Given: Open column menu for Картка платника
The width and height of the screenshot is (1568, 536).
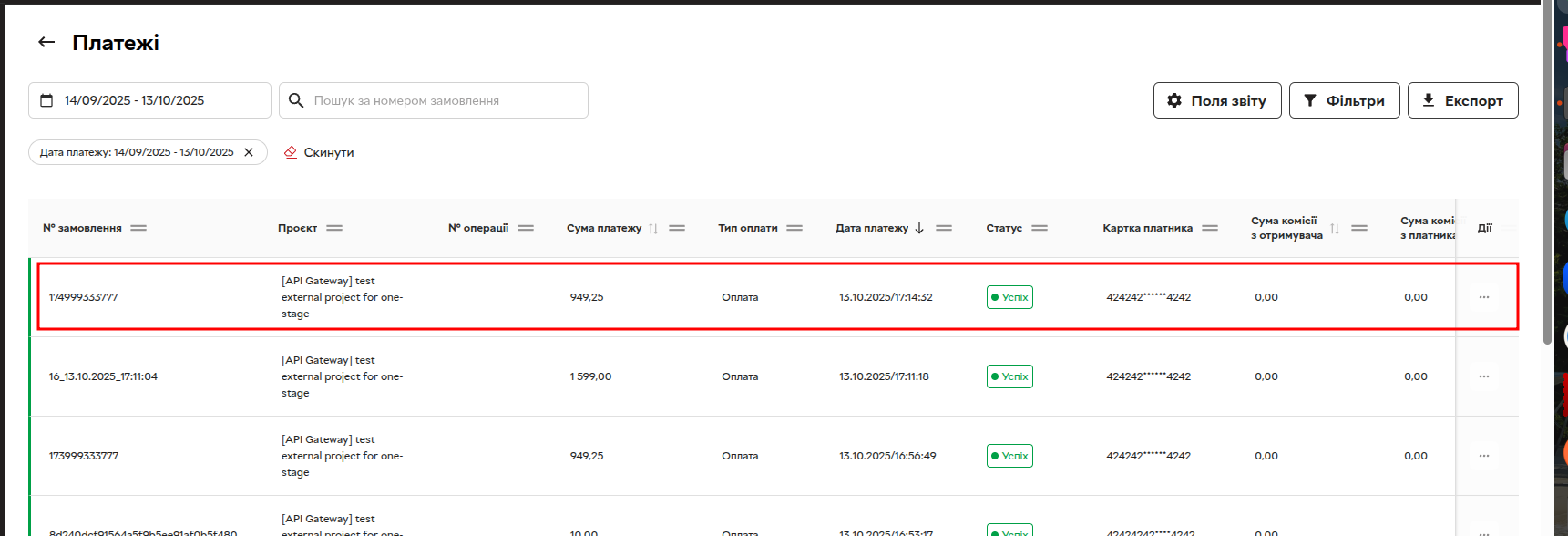Looking at the screenshot, I should pyautogui.click(x=1210, y=228).
